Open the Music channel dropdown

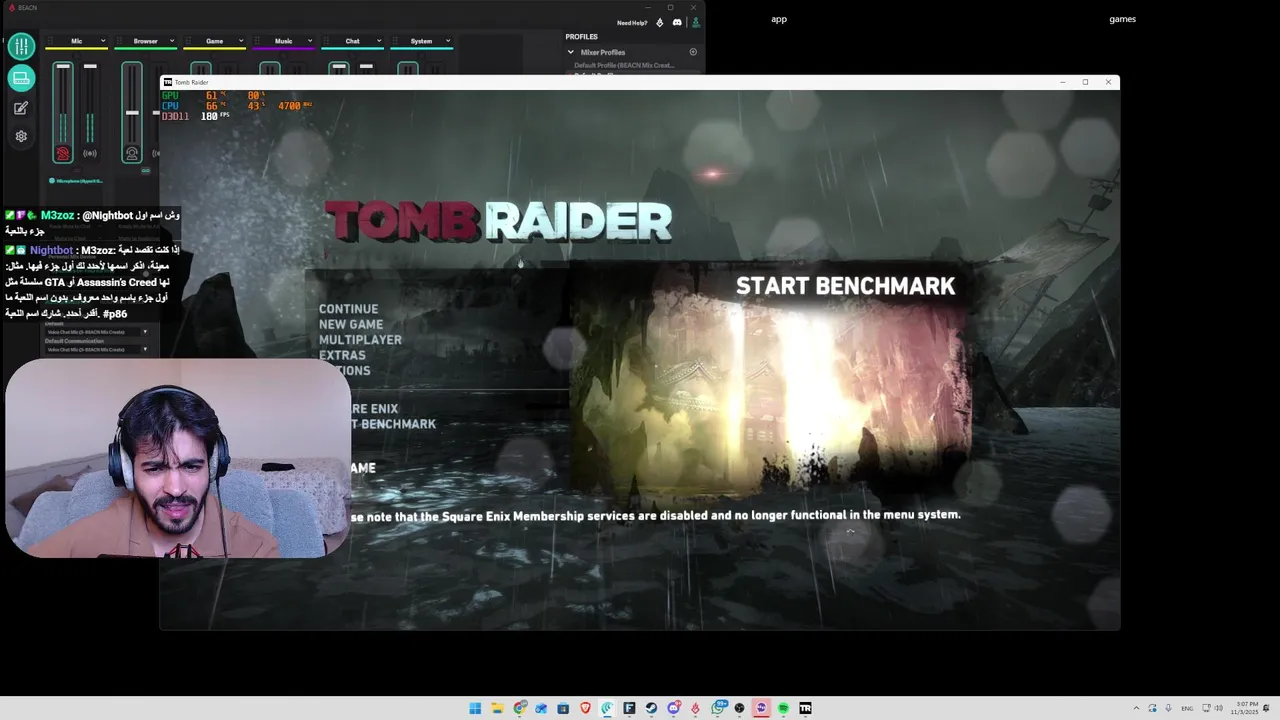click(x=310, y=41)
